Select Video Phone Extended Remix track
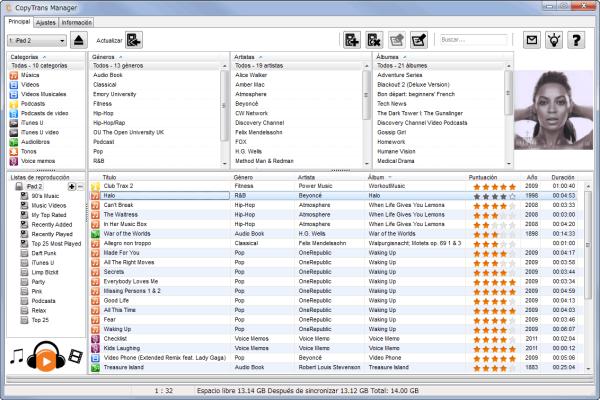Screen dimensions: 600x400 [x=165, y=358]
